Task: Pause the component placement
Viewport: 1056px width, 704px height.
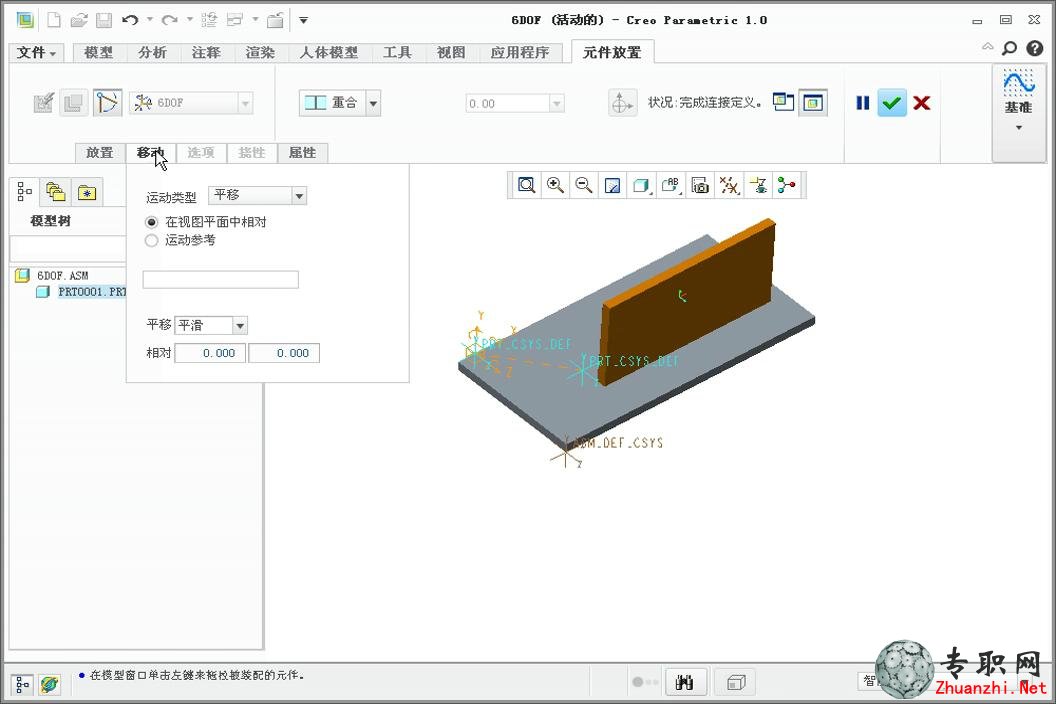Action: pyautogui.click(x=863, y=102)
